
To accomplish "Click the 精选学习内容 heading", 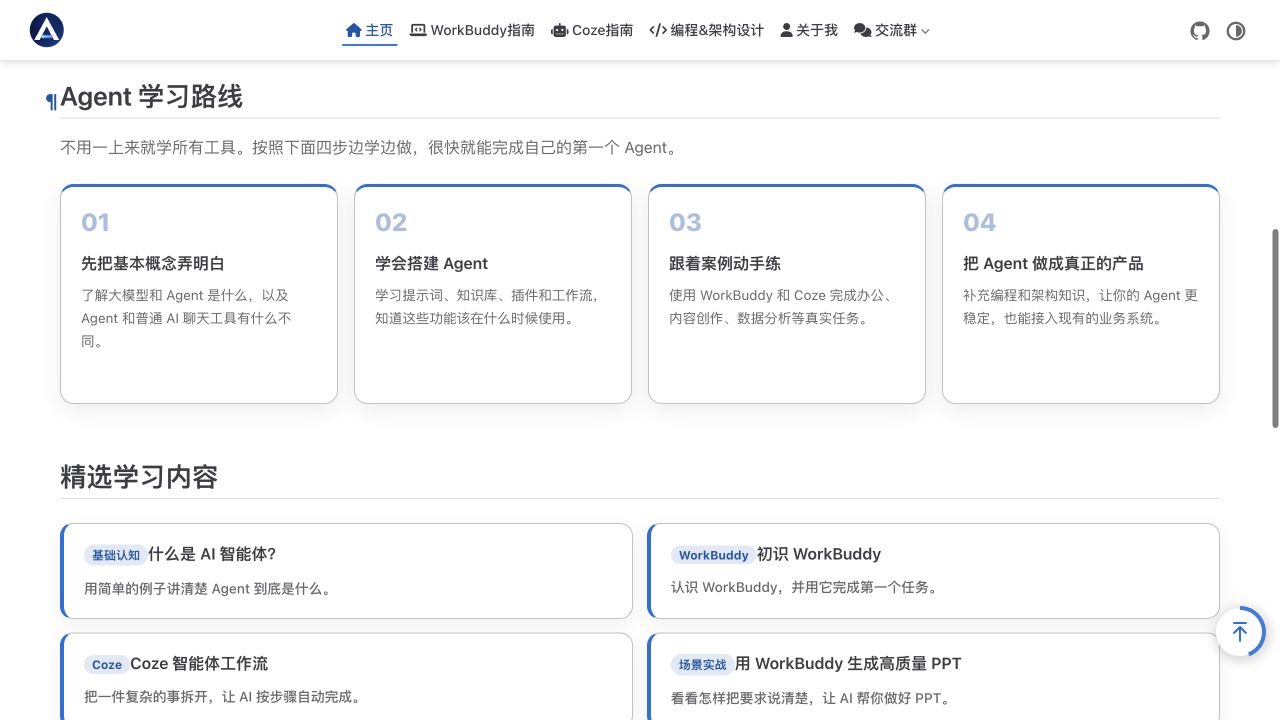I will 139,477.
